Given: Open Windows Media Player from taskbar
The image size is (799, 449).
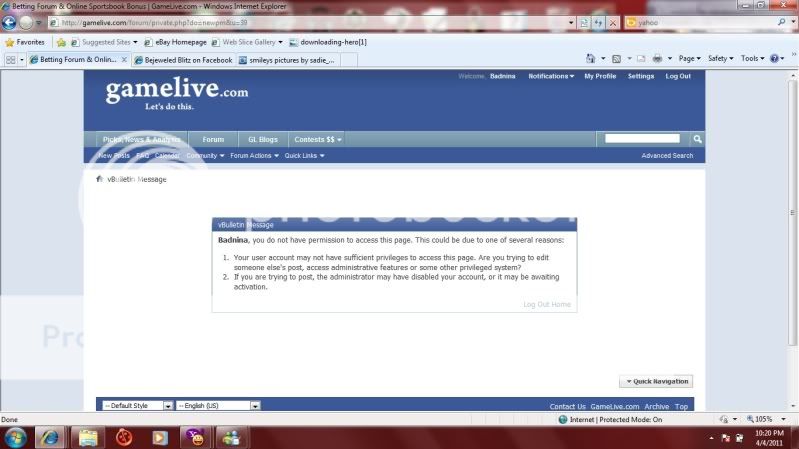Looking at the screenshot, I should (x=159, y=438).
